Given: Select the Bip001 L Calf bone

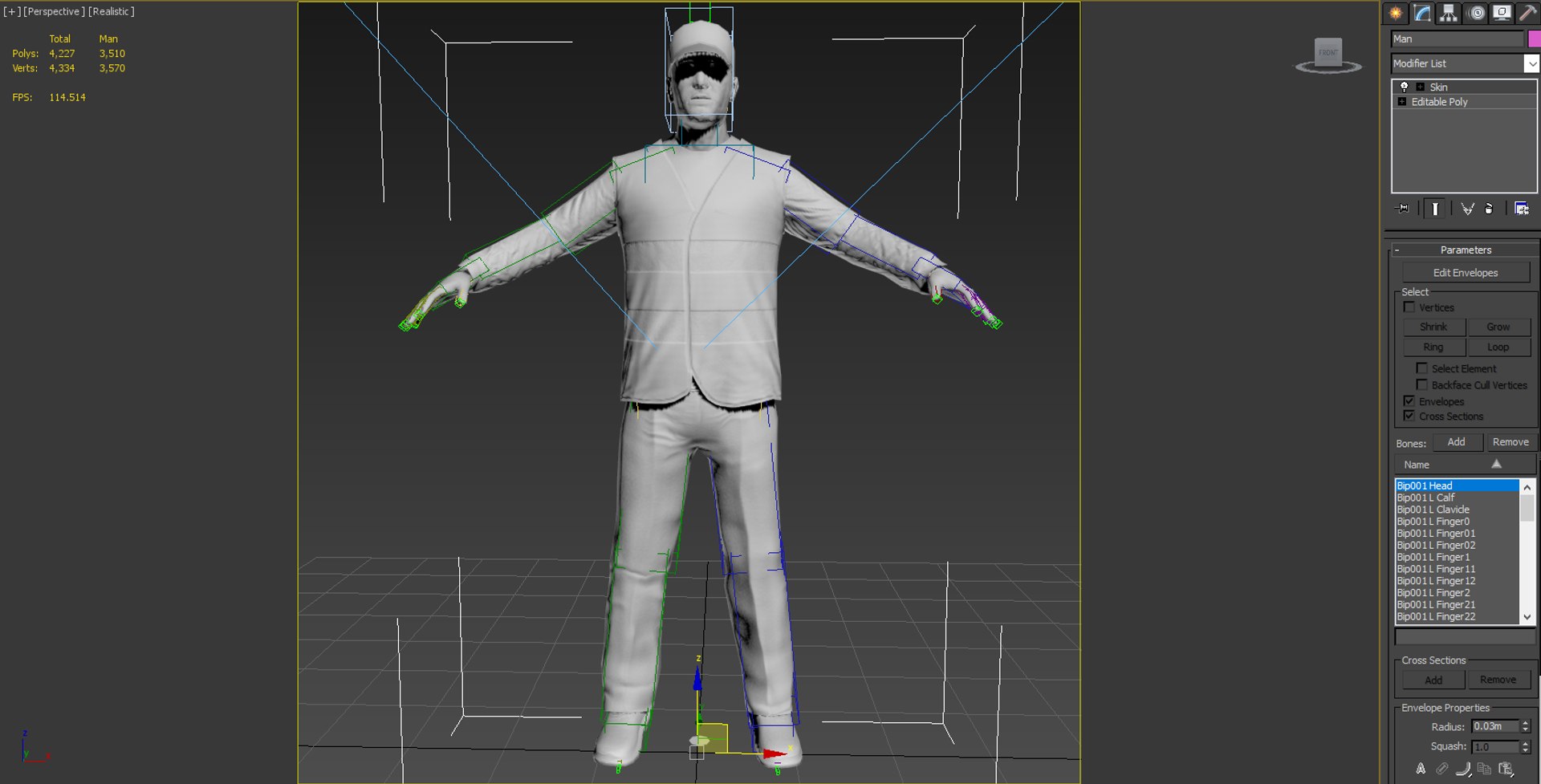Looking at the screenshot, I should 1457,498.
